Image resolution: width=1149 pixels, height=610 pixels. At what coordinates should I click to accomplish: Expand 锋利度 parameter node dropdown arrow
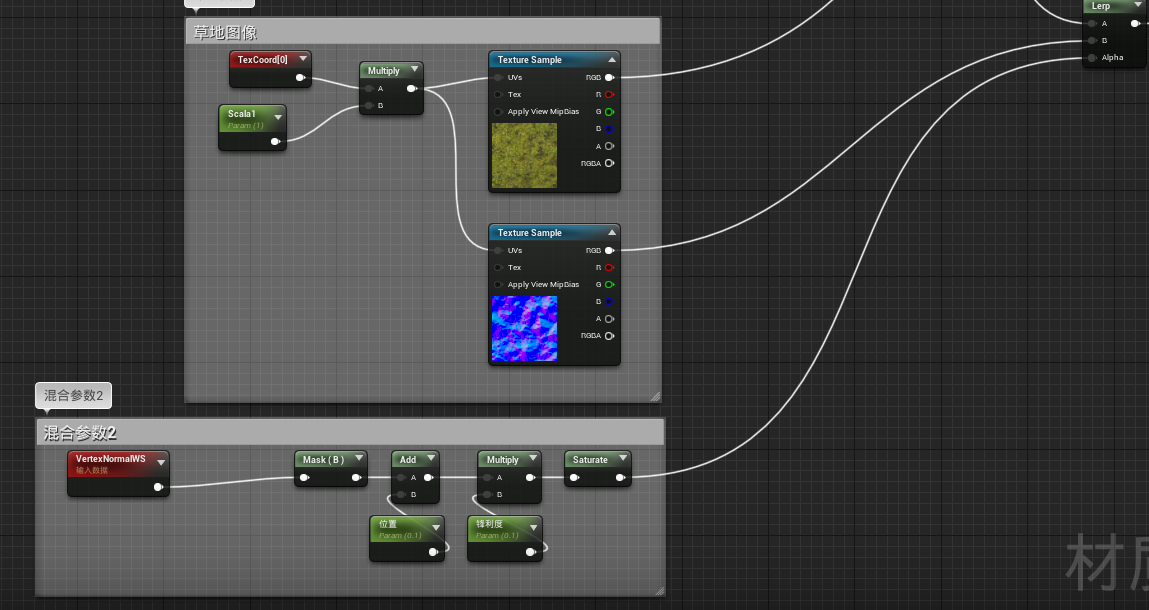(x=533, y=527)
